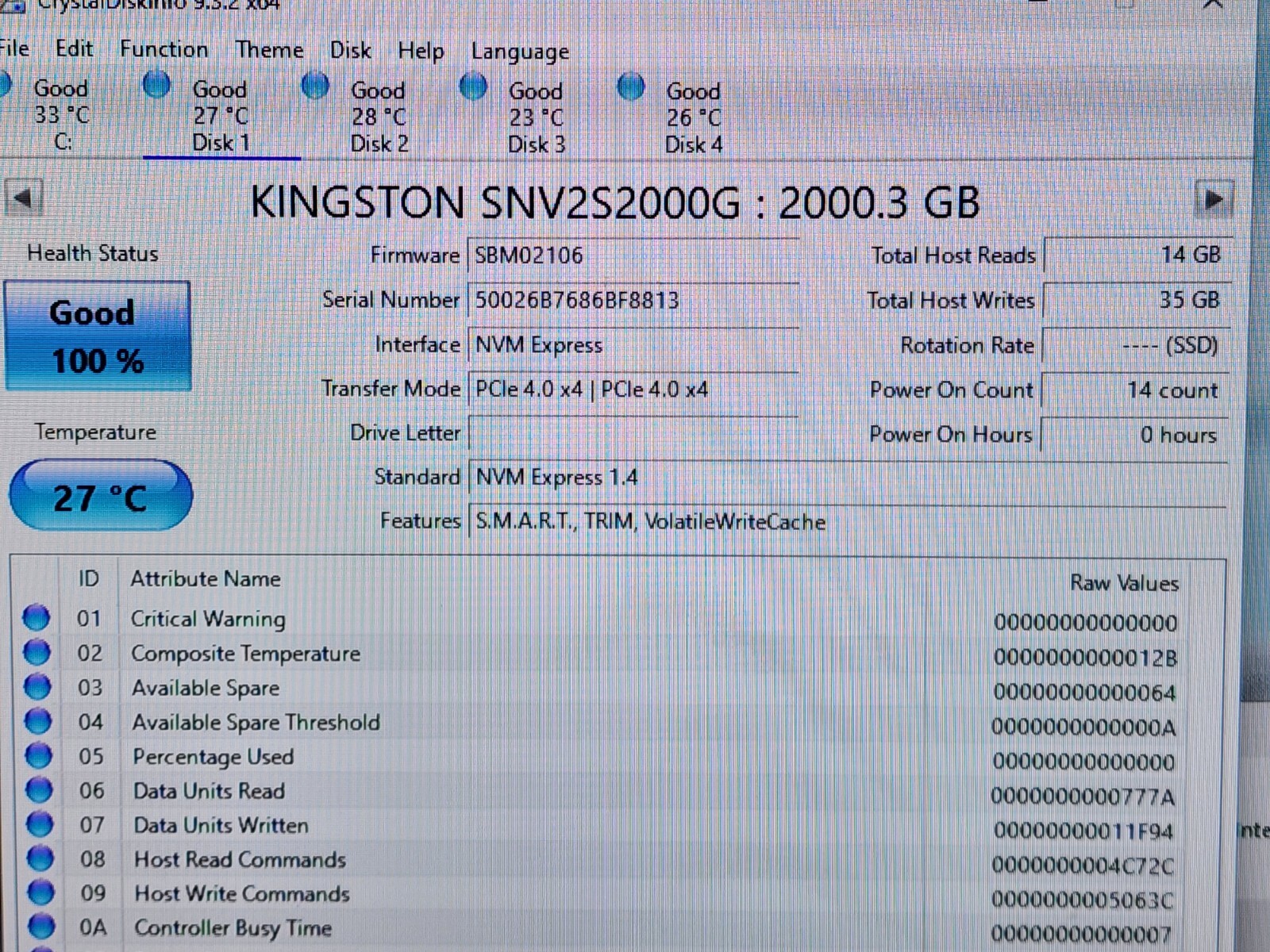The height and width of the screenshot is (952, 1270).
Task: Select the Host Read Commands attribute name
Action: tap(240, 859)
